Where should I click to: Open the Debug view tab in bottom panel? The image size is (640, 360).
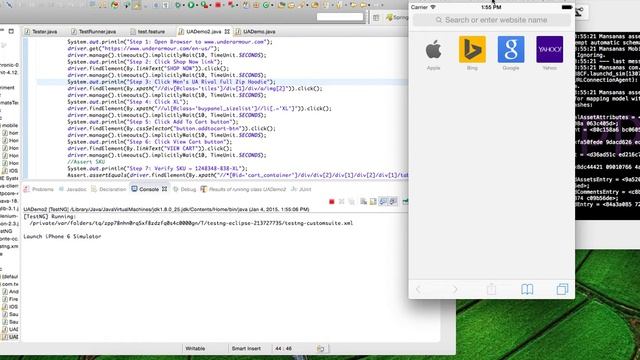tap(184, 189)
